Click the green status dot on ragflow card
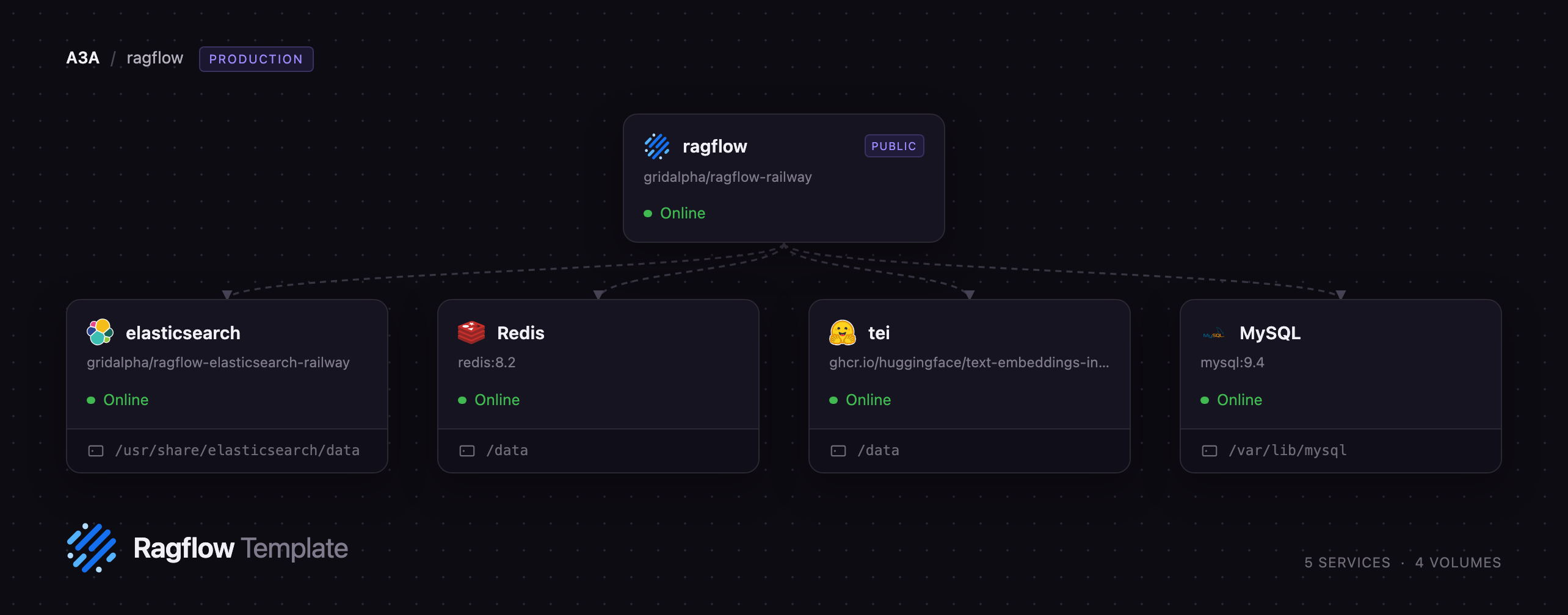 point(648,214)
